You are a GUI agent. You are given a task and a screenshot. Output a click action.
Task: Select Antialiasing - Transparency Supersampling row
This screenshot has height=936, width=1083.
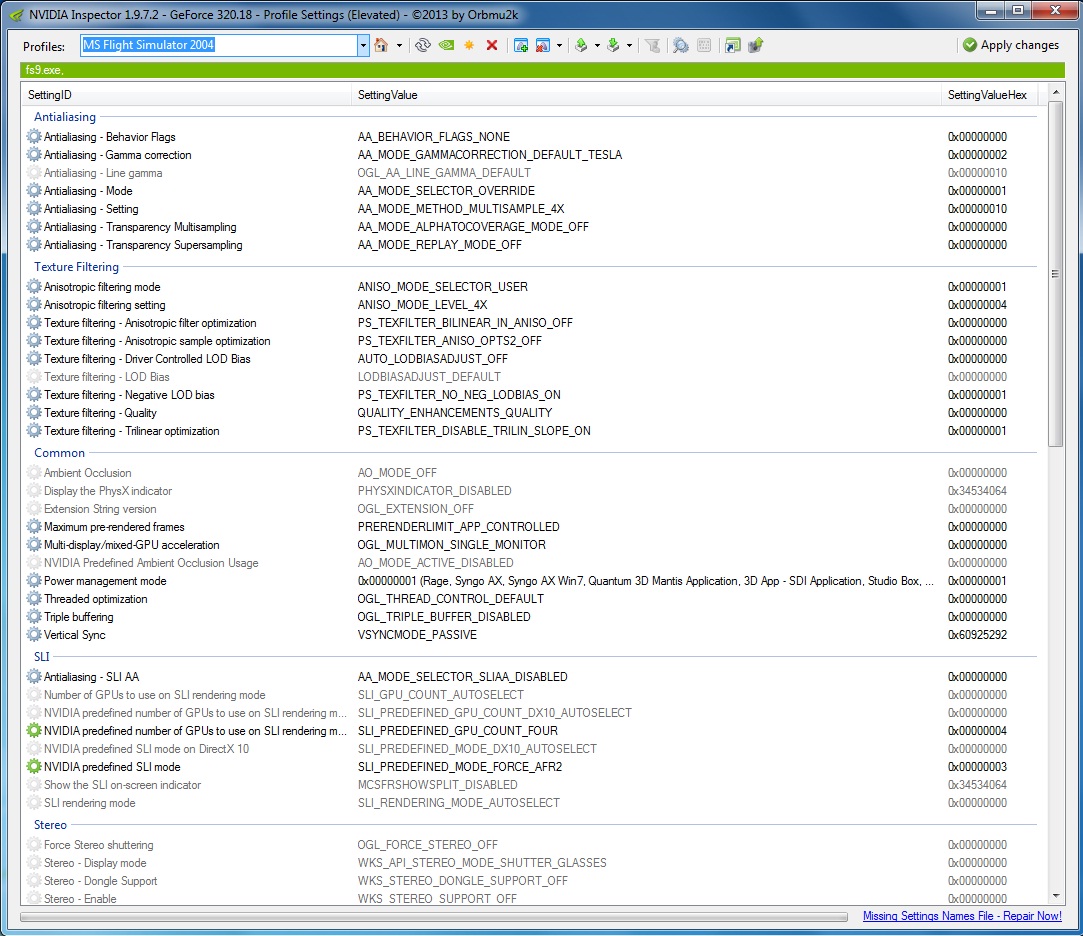pyautogui.click(x=530, y=245)
